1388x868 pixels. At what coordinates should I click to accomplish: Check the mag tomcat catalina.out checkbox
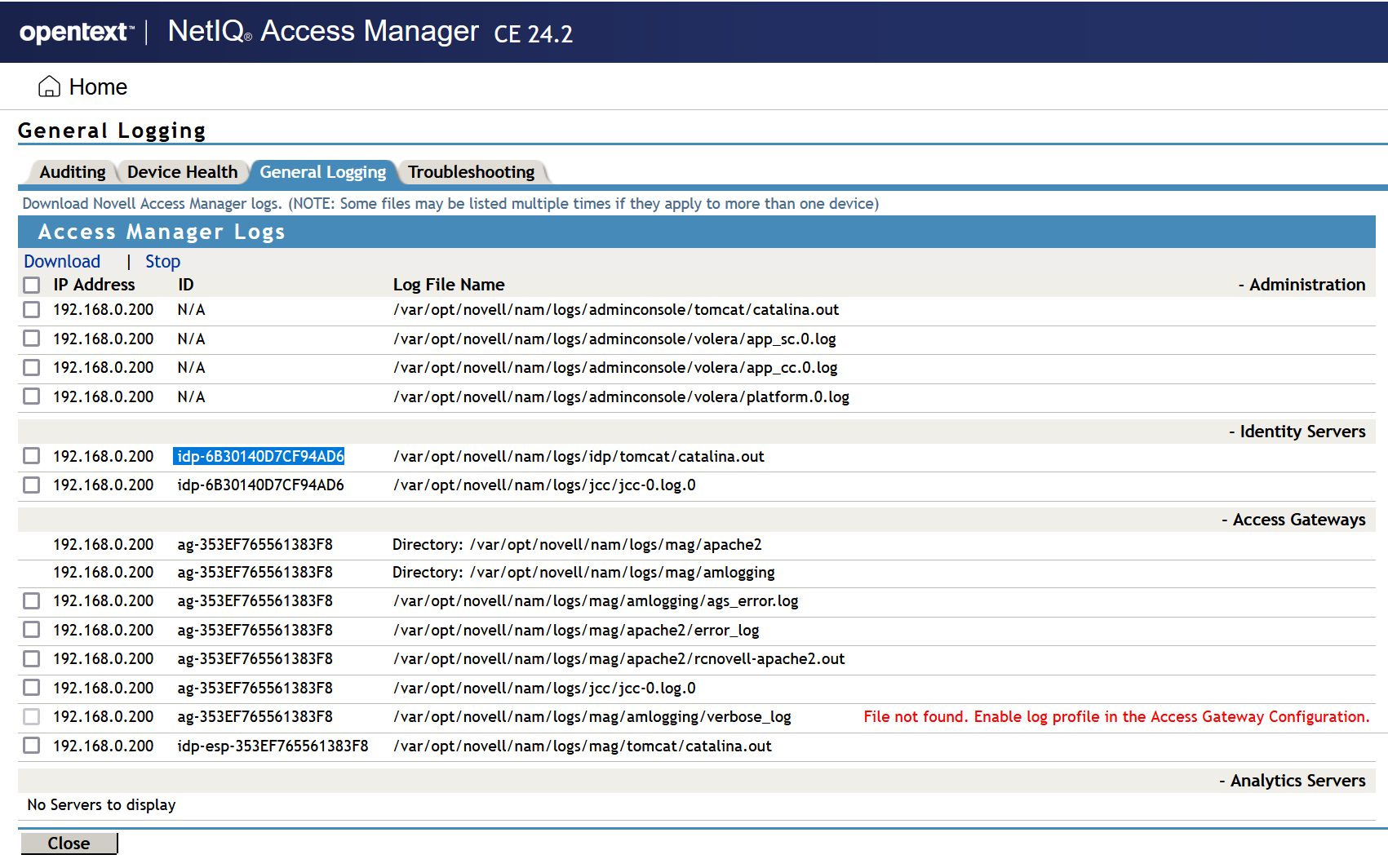31,745
